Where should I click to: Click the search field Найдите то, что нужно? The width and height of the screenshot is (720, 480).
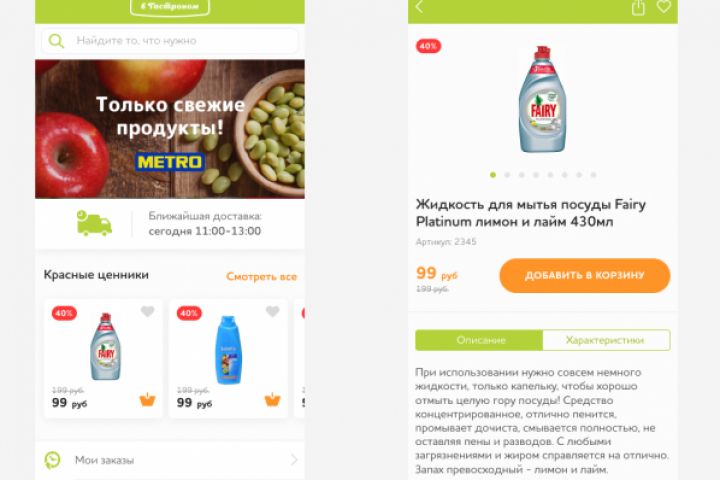coord(170,41)
